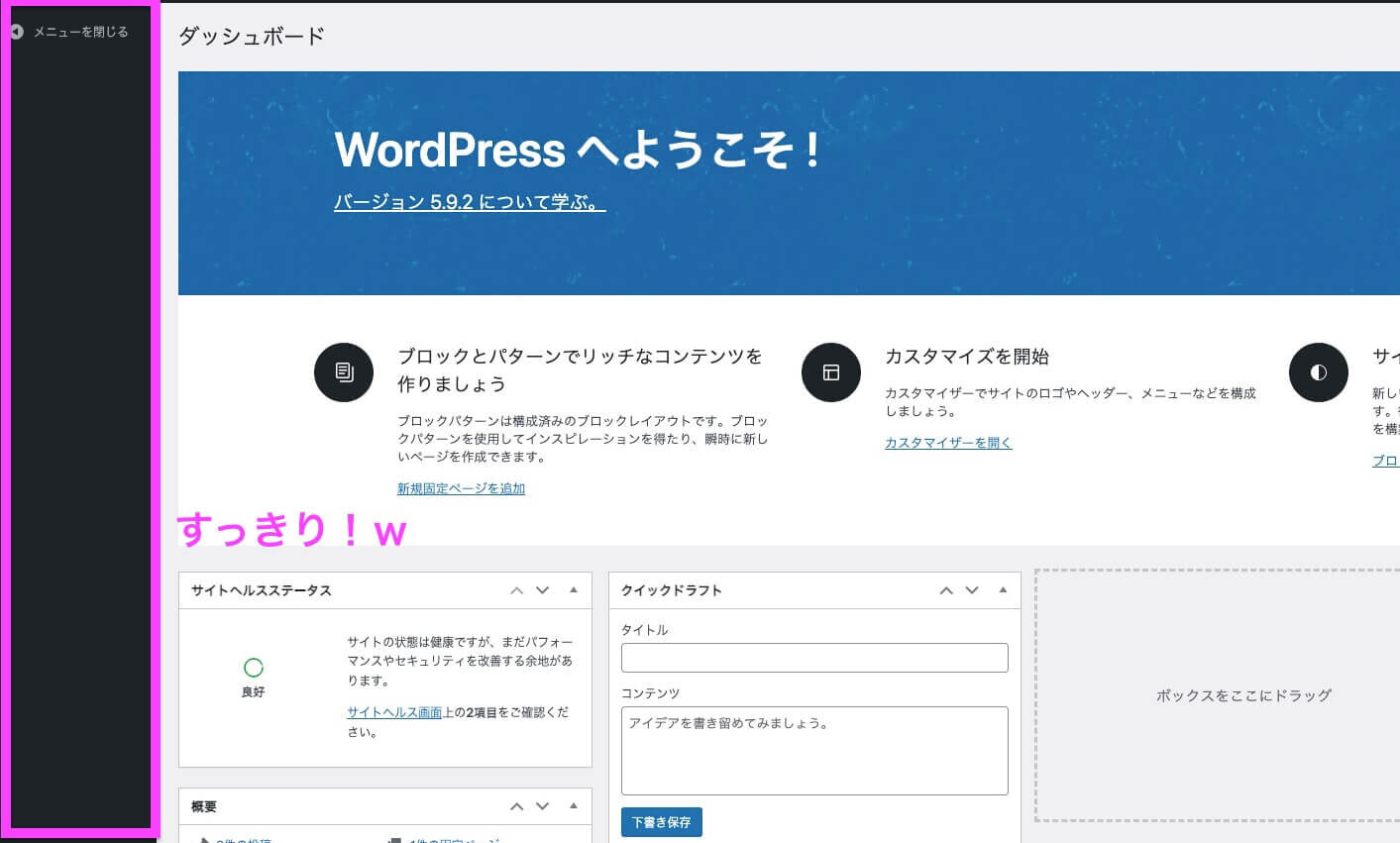Move 概要 box down
The width and height of the screenshot is (1400, 843).
coord(542,806)
